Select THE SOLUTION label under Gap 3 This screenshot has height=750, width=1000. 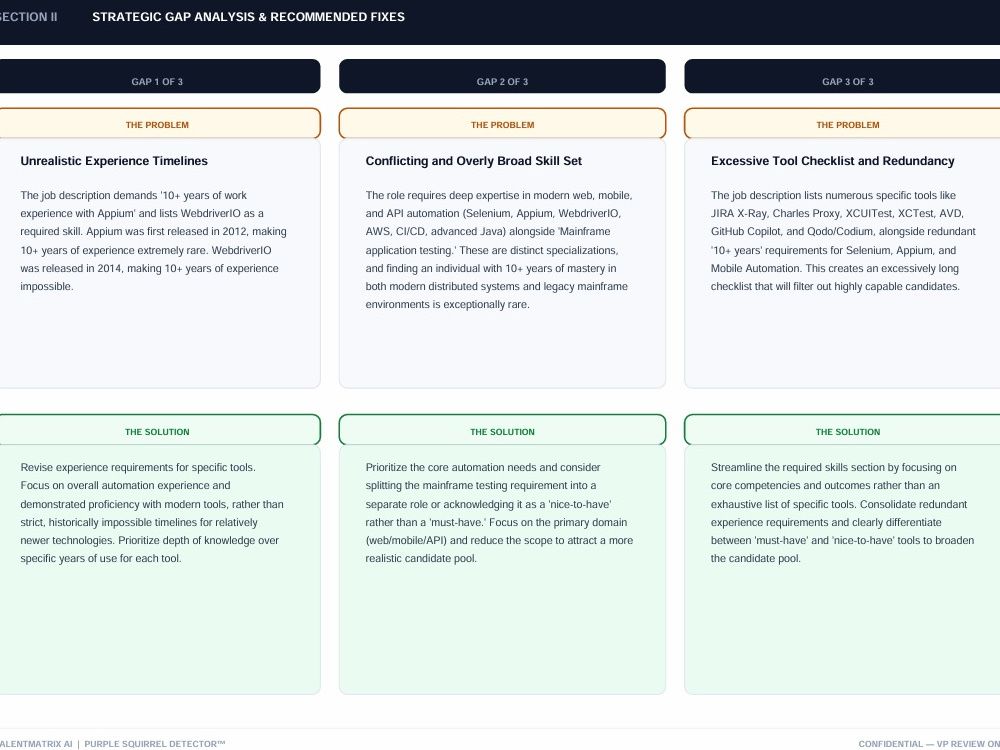[848, 432]
